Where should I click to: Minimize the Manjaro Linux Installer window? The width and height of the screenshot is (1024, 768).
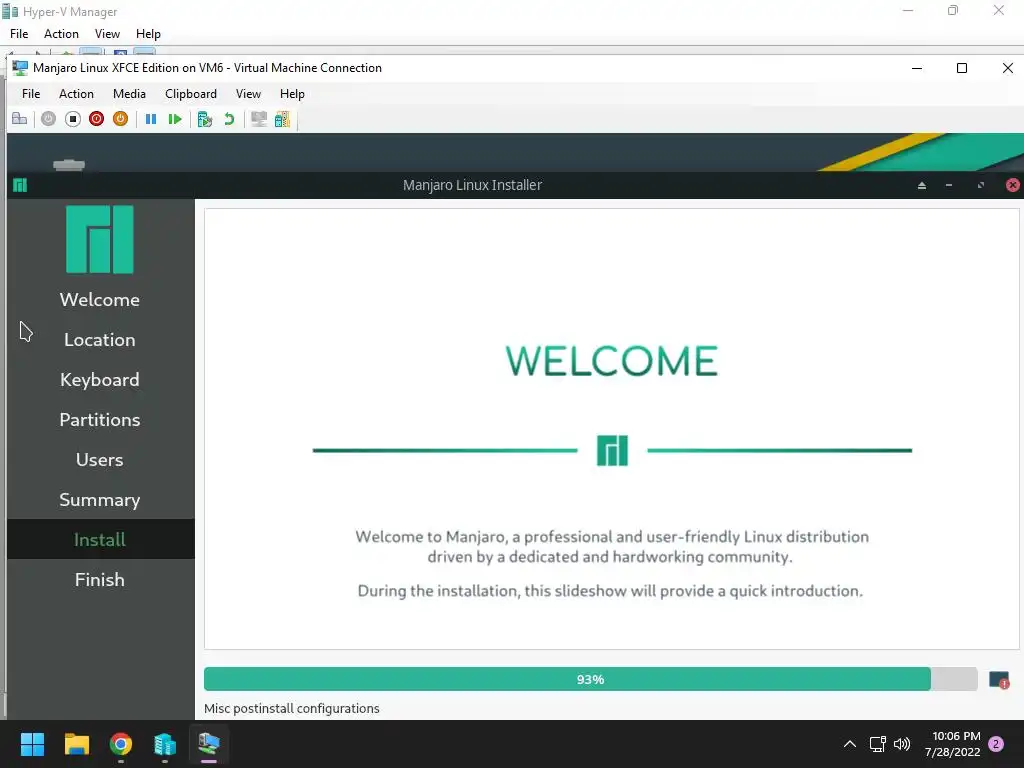coord(949,185)
